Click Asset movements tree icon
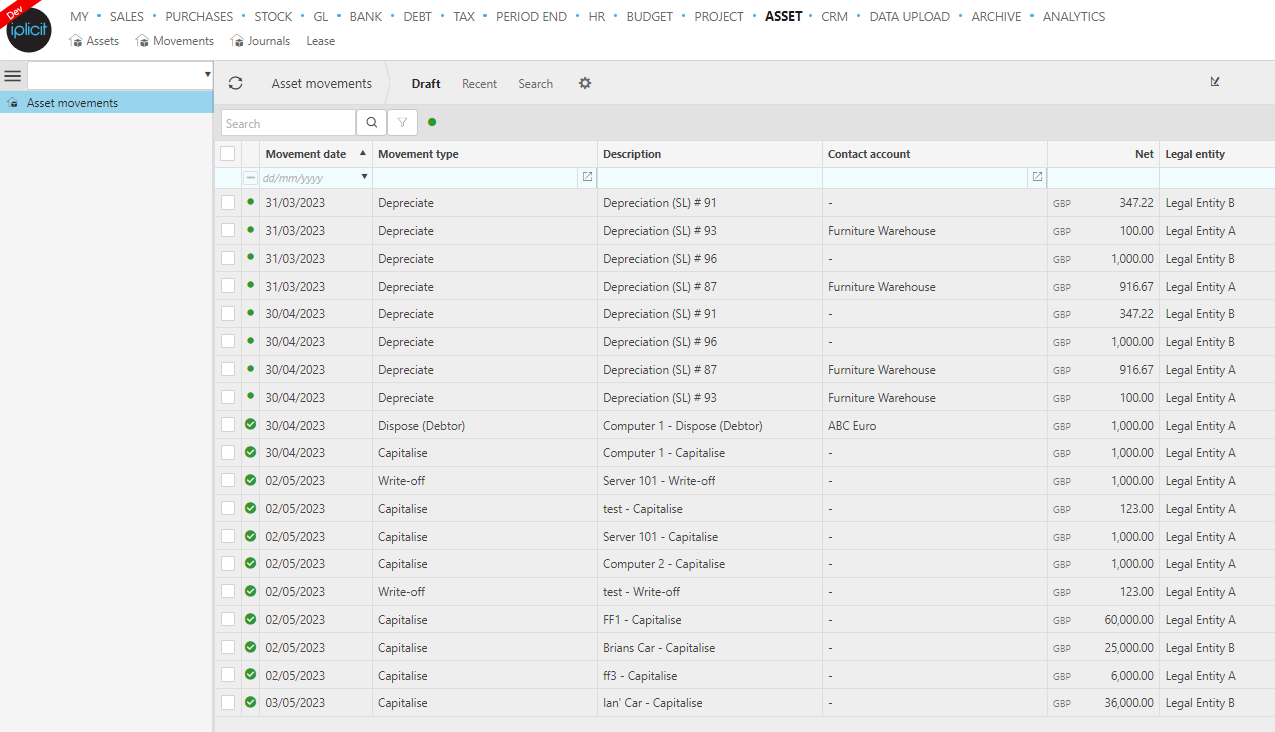 [13, 103]
